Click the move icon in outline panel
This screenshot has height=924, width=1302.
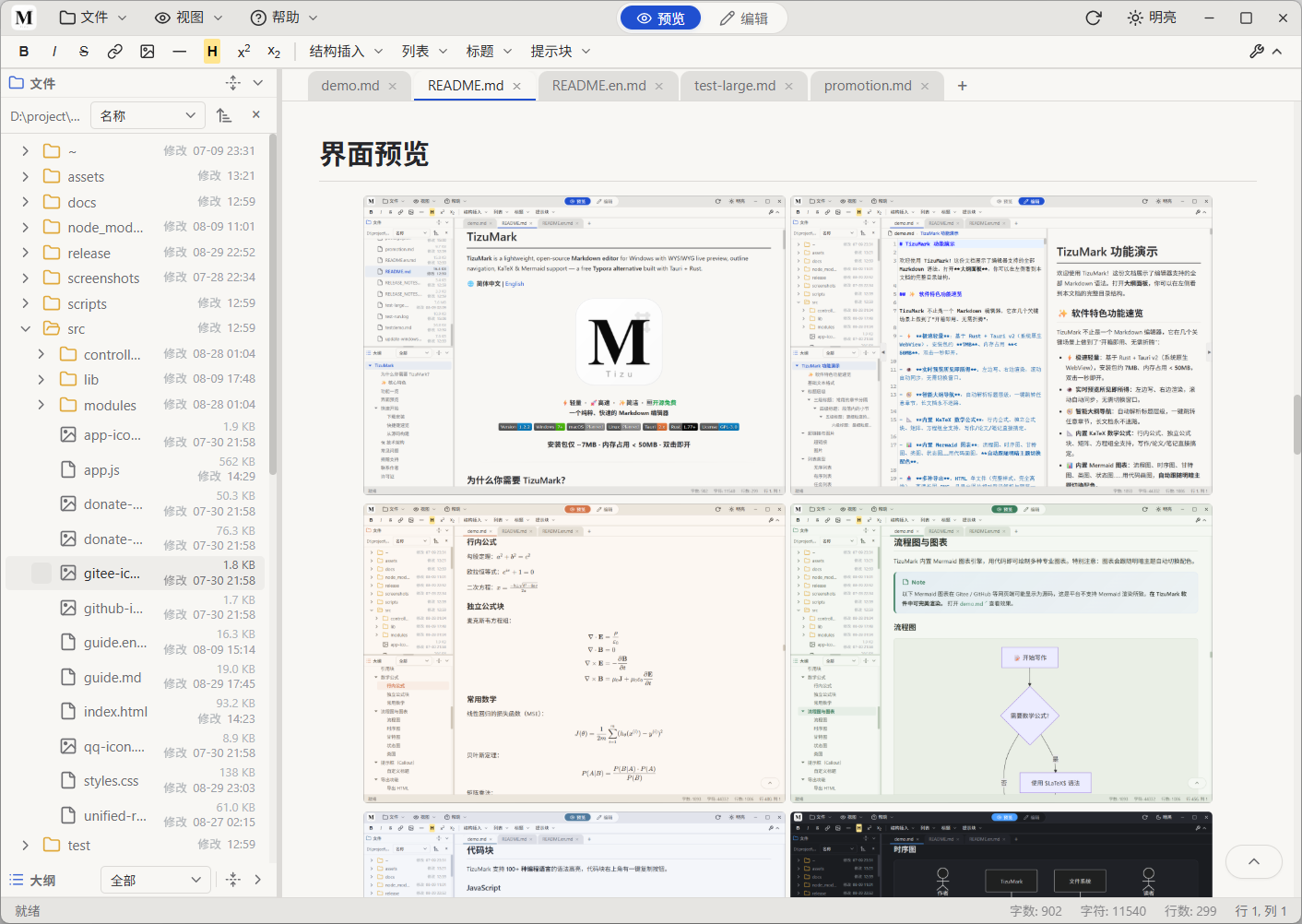(x=233, y=880)
